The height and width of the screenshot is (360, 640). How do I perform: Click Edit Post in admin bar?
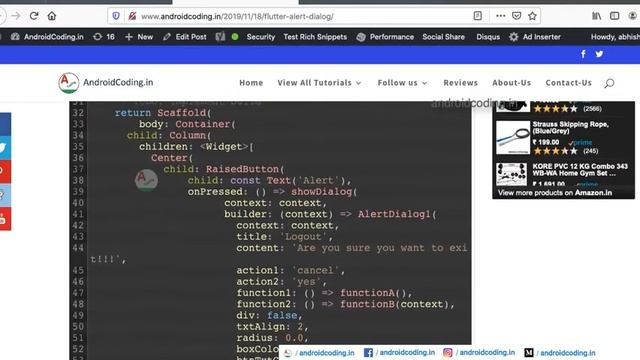coord(184,37)
